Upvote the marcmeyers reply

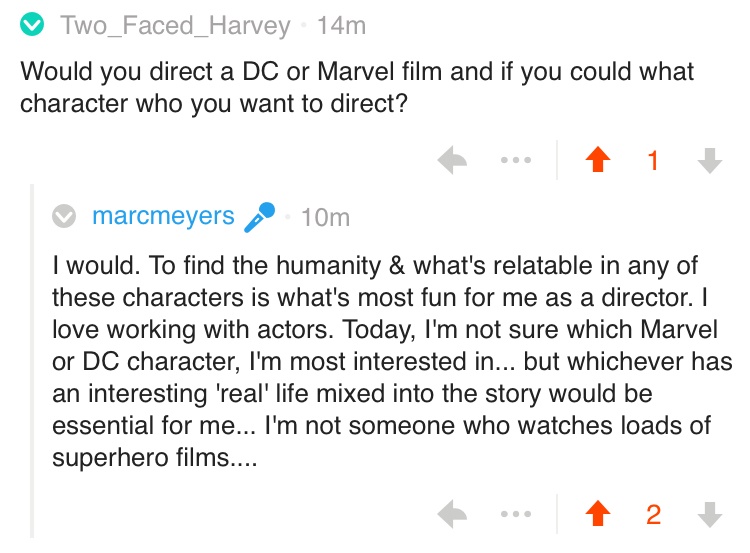tap(598, 515)
